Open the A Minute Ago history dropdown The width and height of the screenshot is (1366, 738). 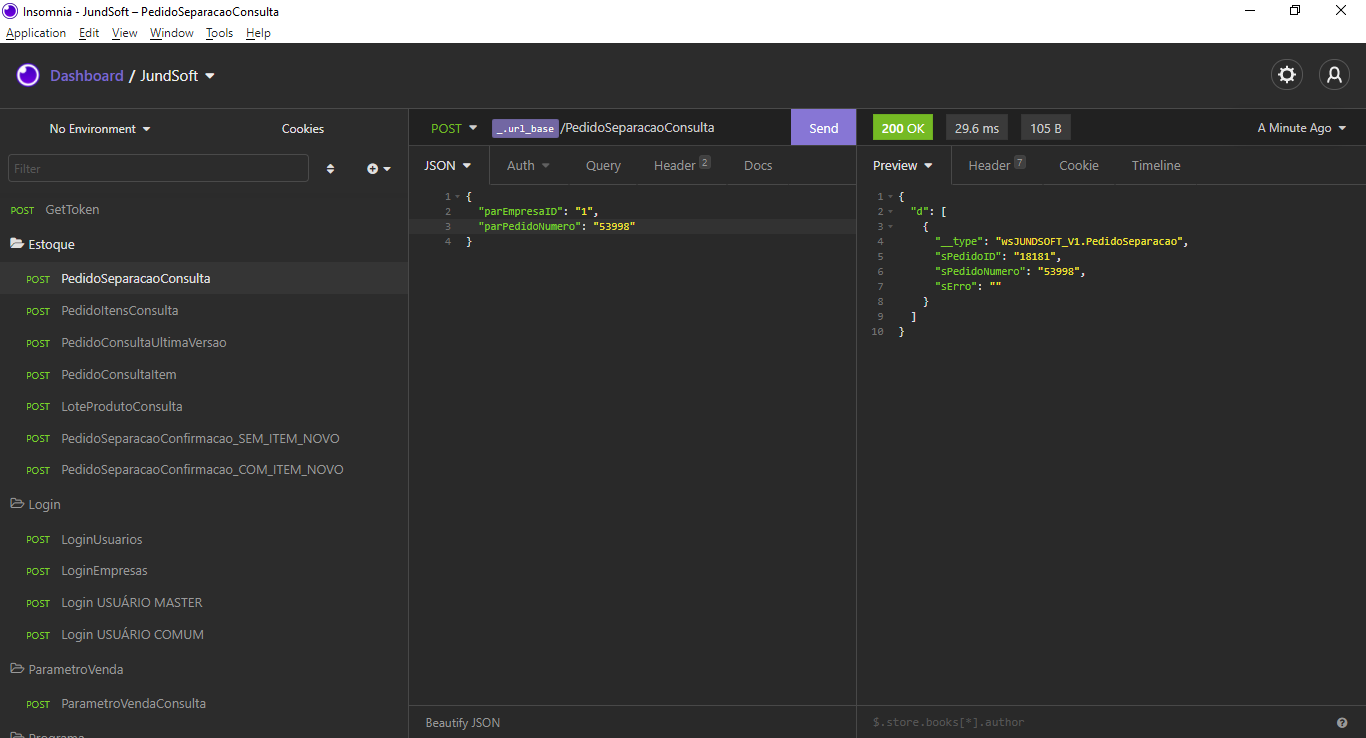(1301, 128)
